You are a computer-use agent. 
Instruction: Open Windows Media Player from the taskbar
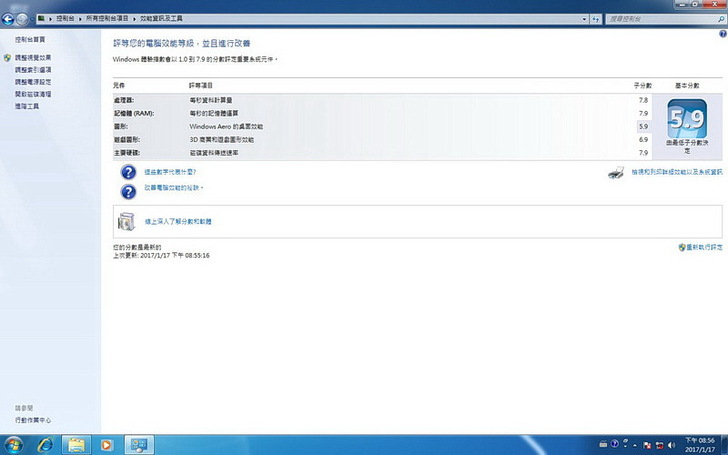[x=106, y=445]
